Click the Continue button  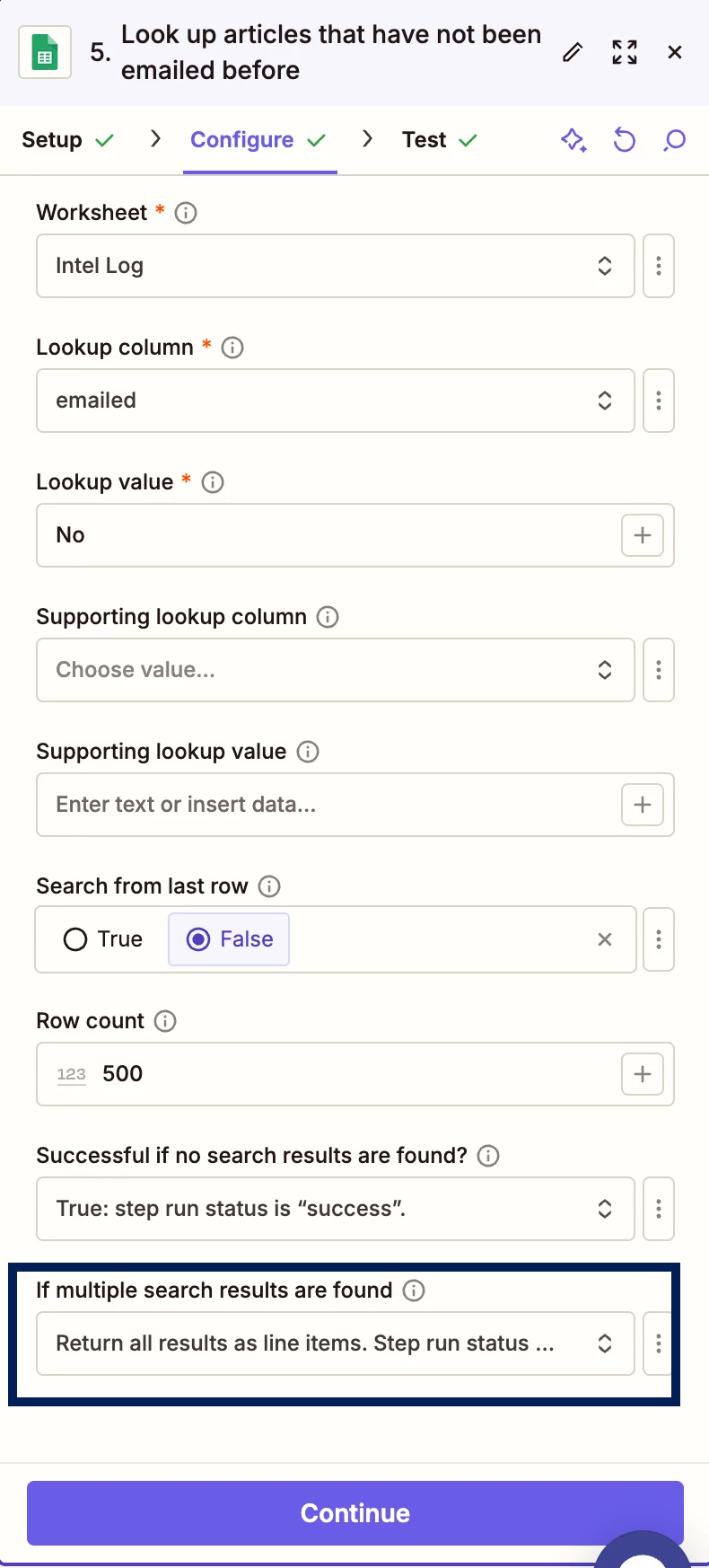(x=354, y=1513)
